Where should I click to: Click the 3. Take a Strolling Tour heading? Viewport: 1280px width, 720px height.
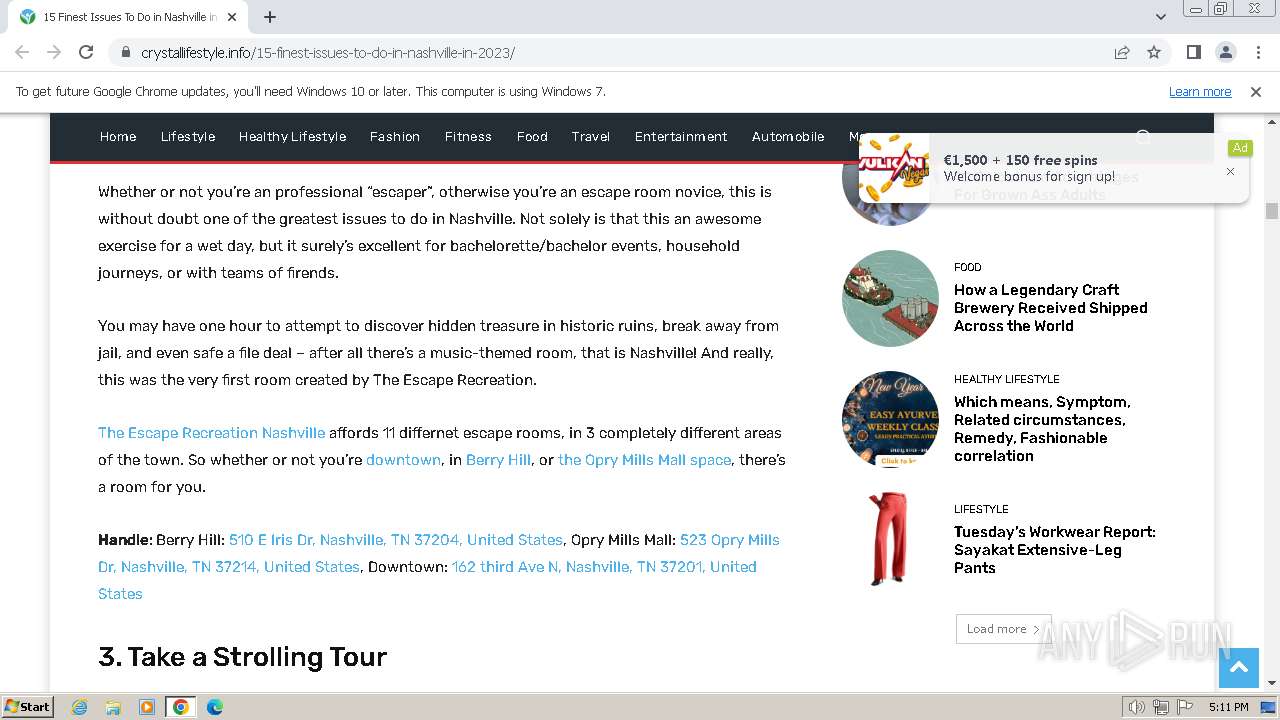242,657
